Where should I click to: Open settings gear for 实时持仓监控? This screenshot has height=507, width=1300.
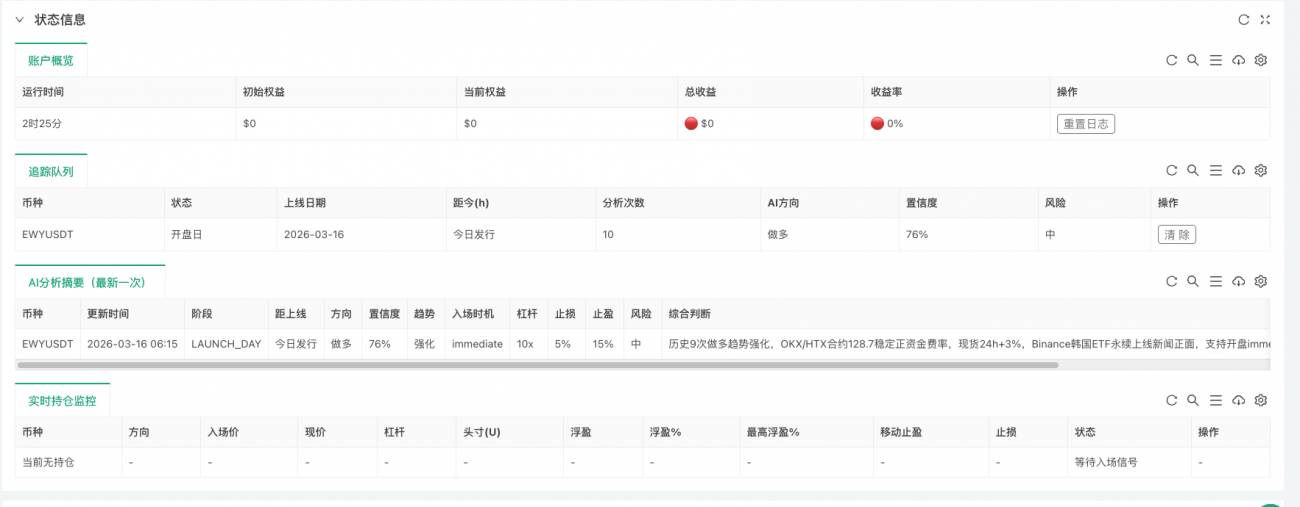point(1260,400)
